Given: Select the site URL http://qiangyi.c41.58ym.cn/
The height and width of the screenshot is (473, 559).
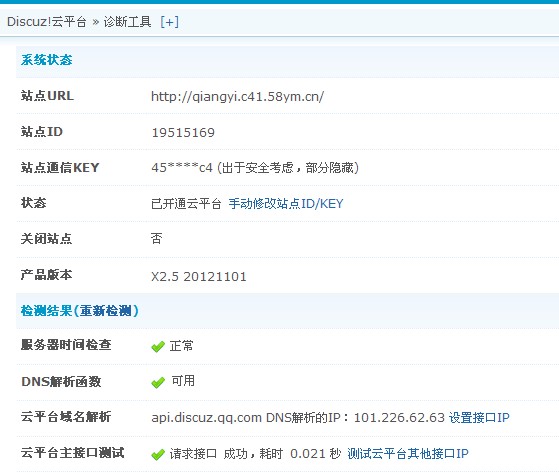Looking at the screenshot, I should click(x=237, y=97).
